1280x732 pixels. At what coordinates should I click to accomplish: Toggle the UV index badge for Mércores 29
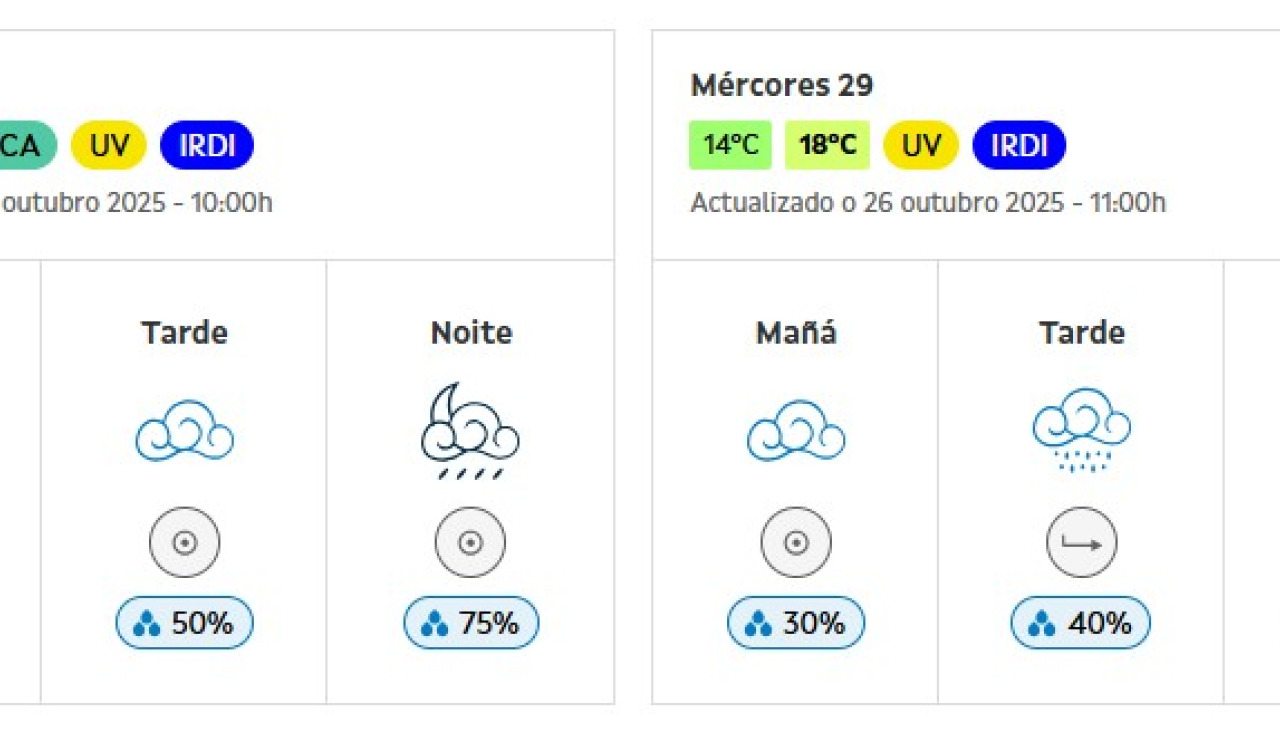(x=920, y=145)
